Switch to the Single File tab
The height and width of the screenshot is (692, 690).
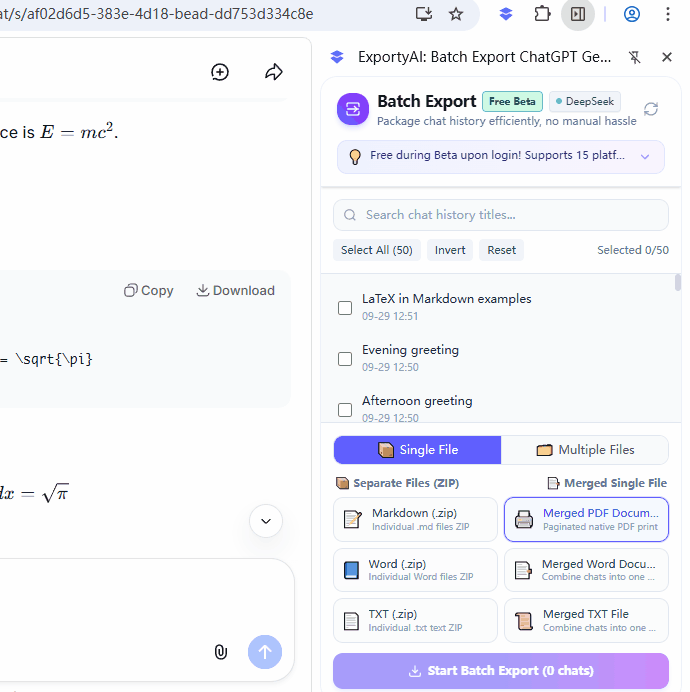417,450
